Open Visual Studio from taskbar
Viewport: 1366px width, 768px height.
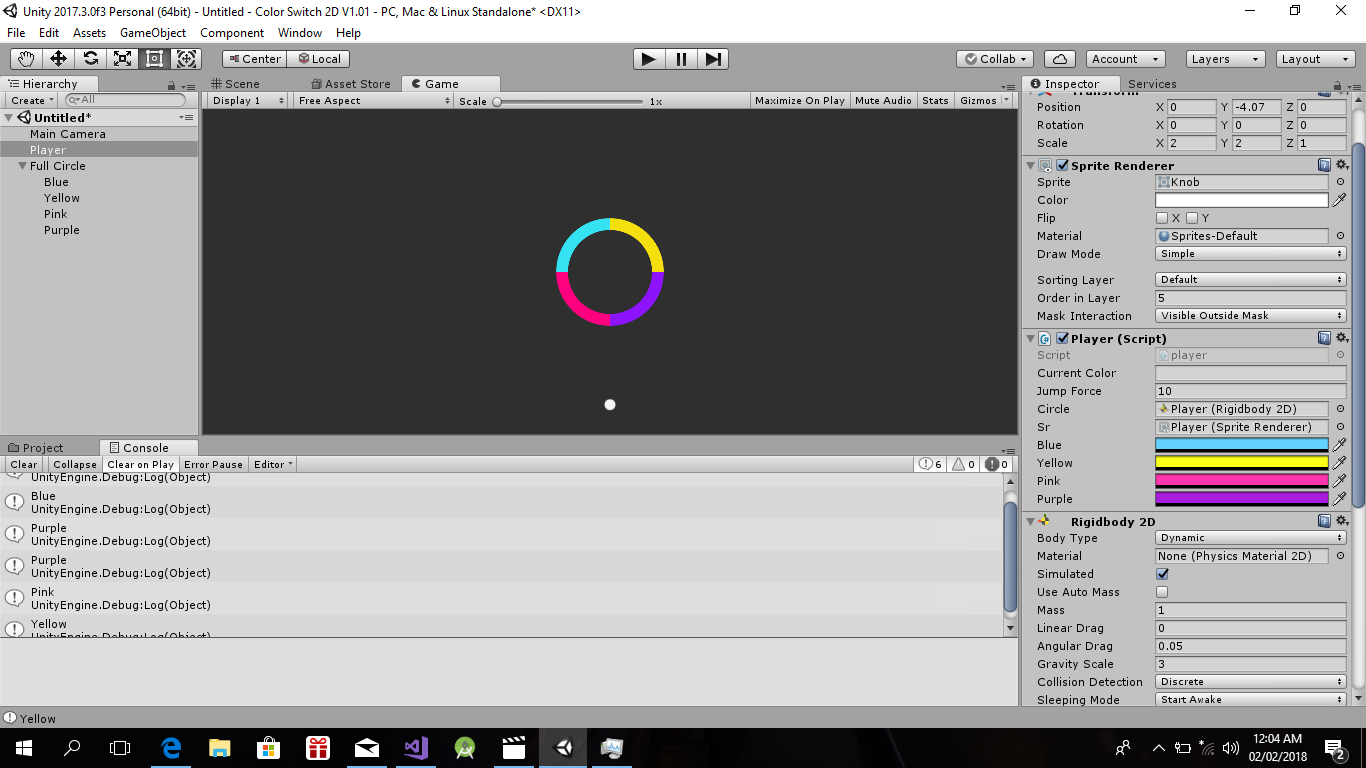click(x=416, y=747)
